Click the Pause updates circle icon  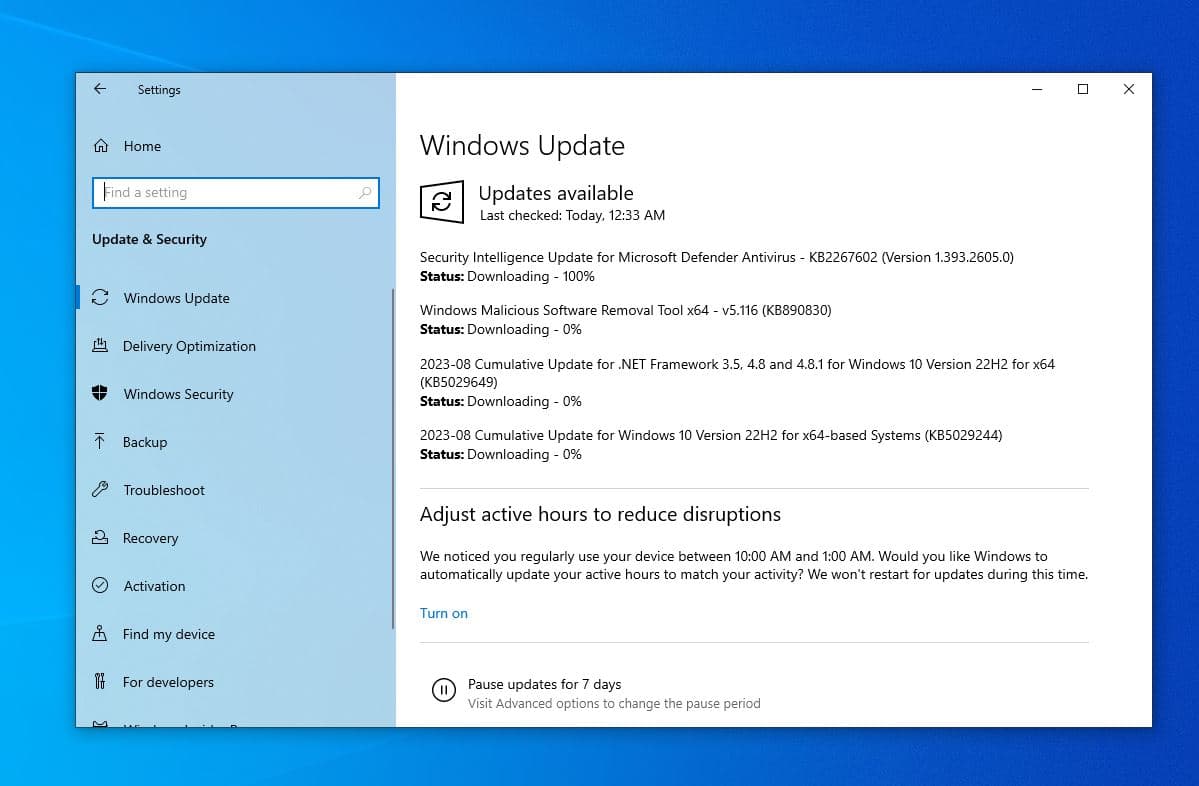(x=444, y=690)
